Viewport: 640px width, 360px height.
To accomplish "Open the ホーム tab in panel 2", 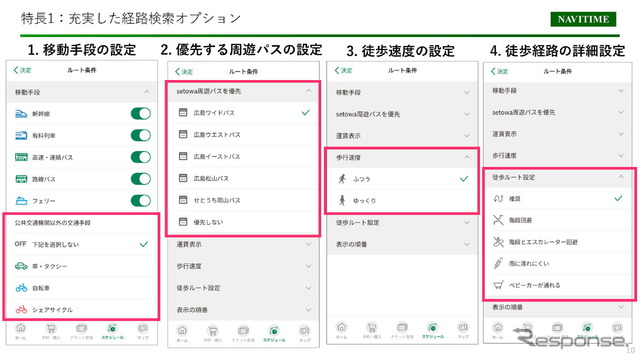I will click(x=182, y=333).
